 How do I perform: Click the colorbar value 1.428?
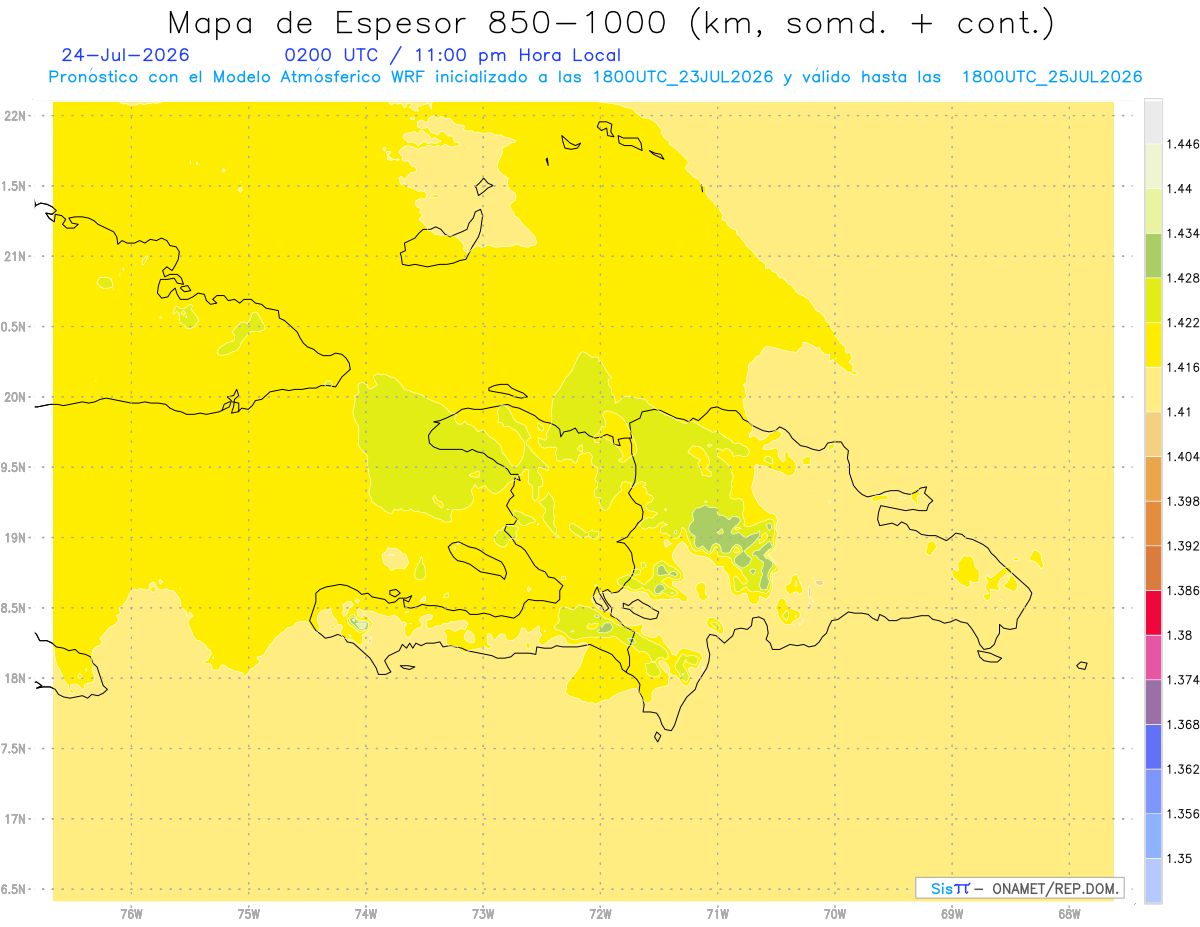point(1185,278)
